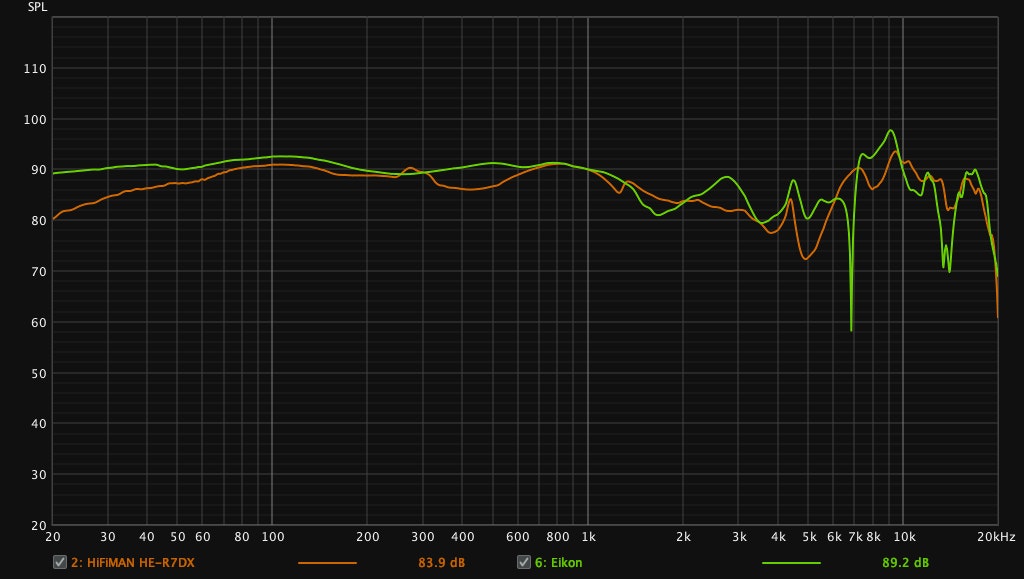This screenshot has height=579, width=1024.
Task: Click the 60 dB vertical axis label
Action: pos(38,322)
